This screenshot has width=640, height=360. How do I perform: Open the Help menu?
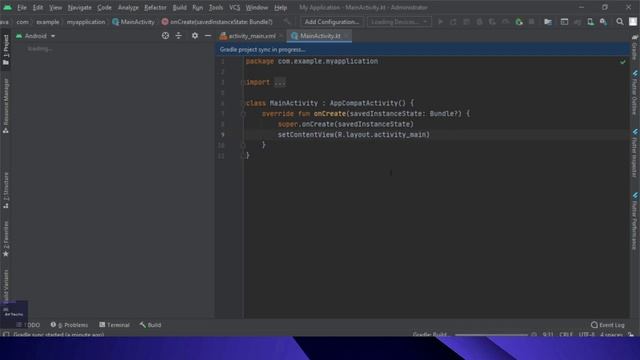[280, 7]
